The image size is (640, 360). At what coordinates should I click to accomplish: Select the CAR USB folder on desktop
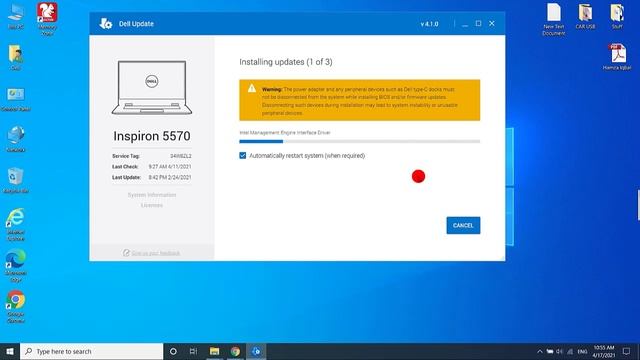tap(585, 16)
